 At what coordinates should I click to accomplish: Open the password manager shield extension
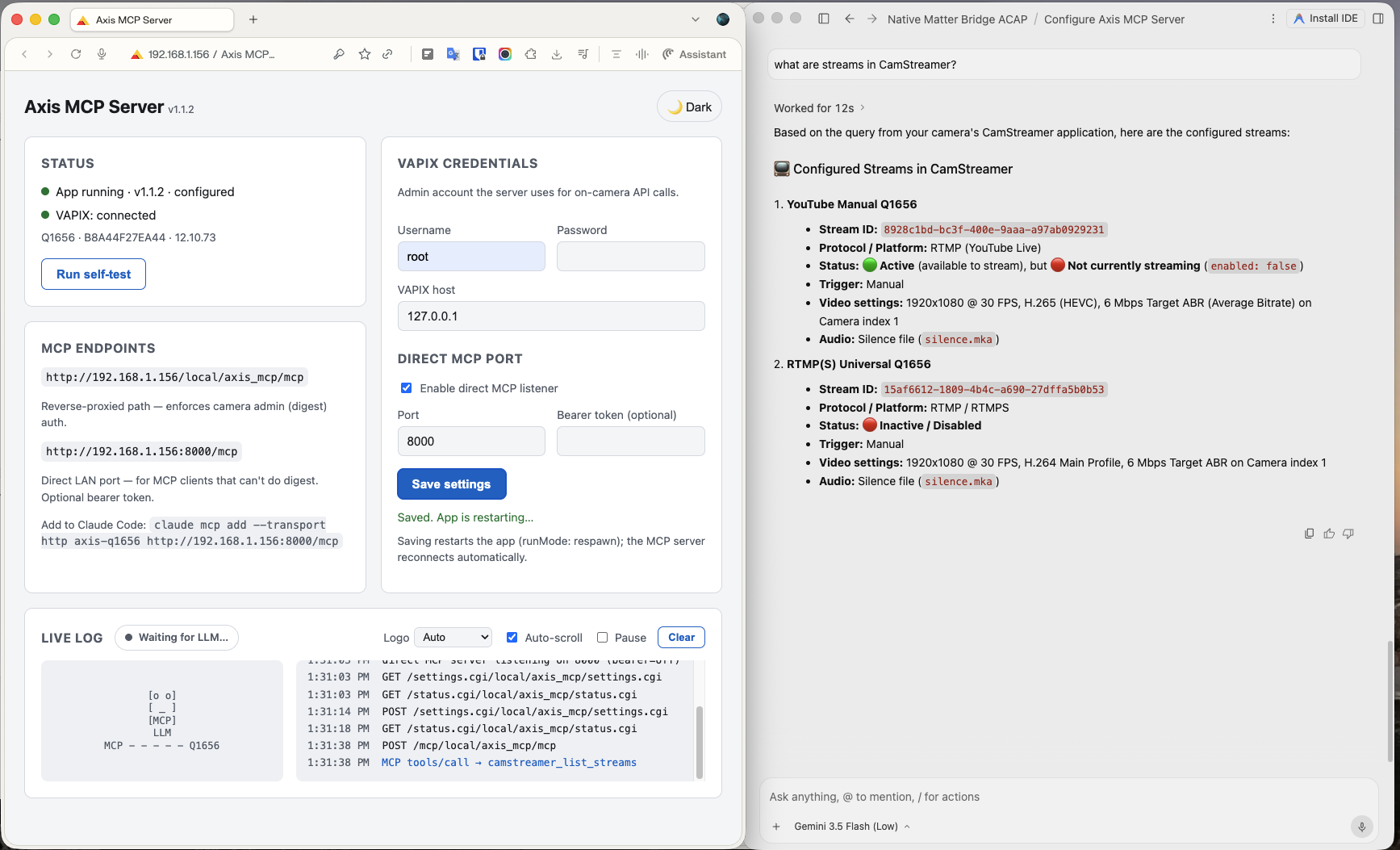tap(479, 54)
